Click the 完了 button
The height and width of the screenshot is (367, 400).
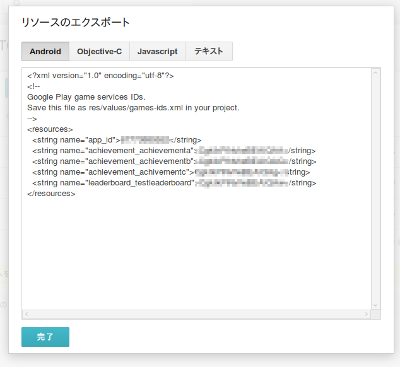pyautogui.click(x=45, y=337)
